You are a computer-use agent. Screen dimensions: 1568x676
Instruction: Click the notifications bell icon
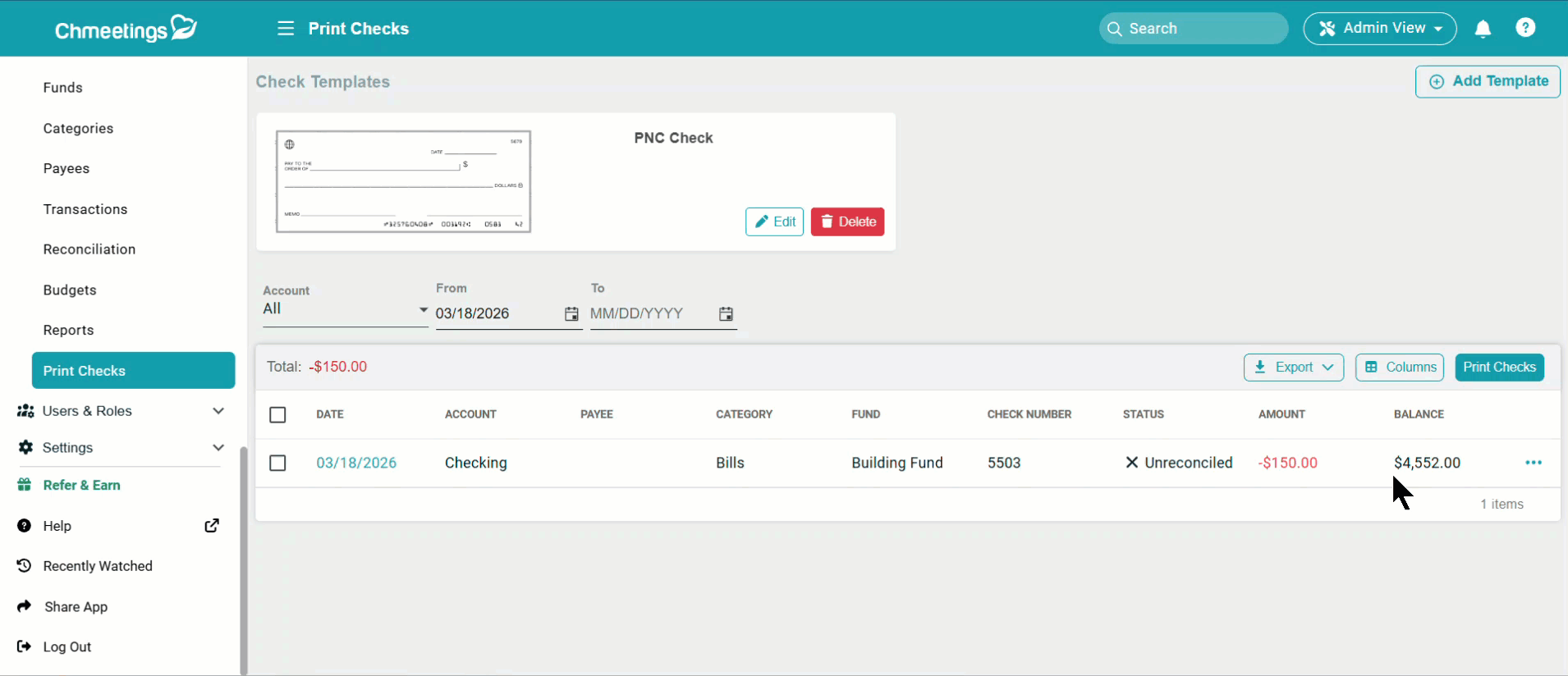(1483, 29)
